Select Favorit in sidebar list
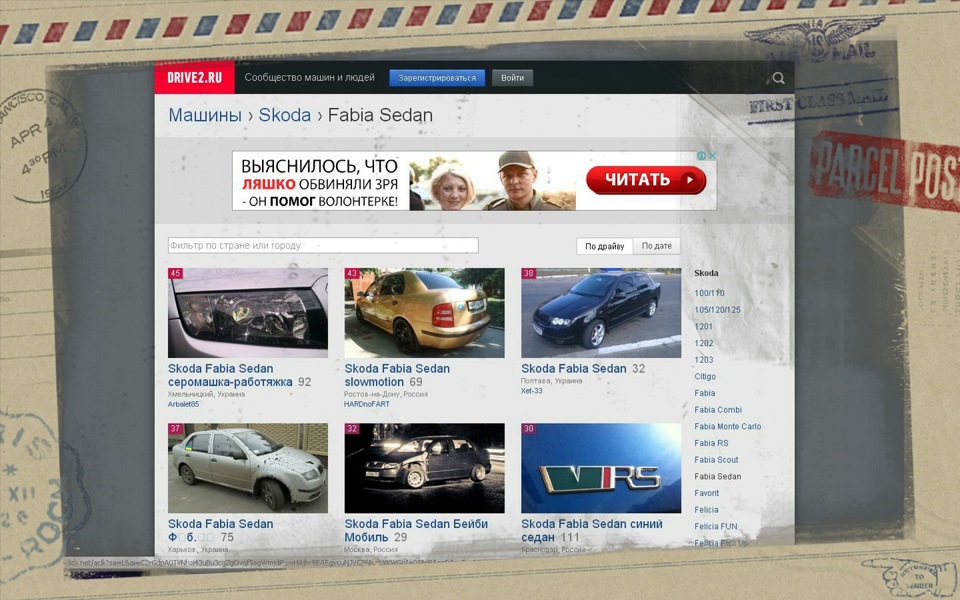The height and width of the screenshot is (600, 960). click(x=707, y=493)
